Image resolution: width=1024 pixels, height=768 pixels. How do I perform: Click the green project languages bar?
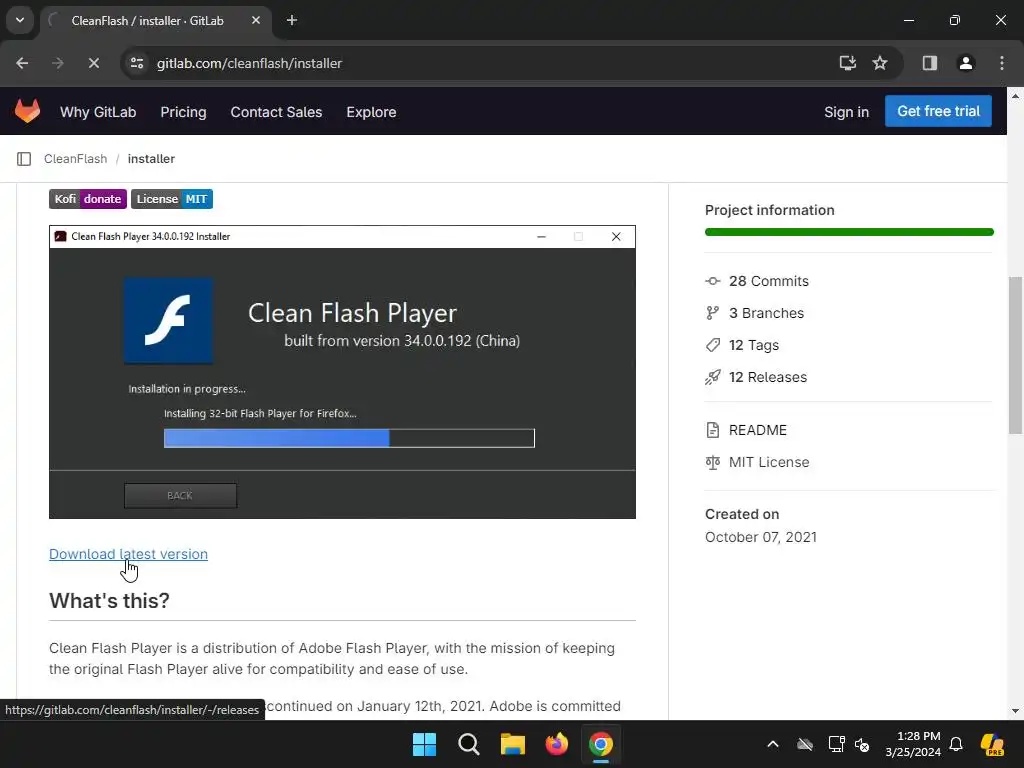849,232
